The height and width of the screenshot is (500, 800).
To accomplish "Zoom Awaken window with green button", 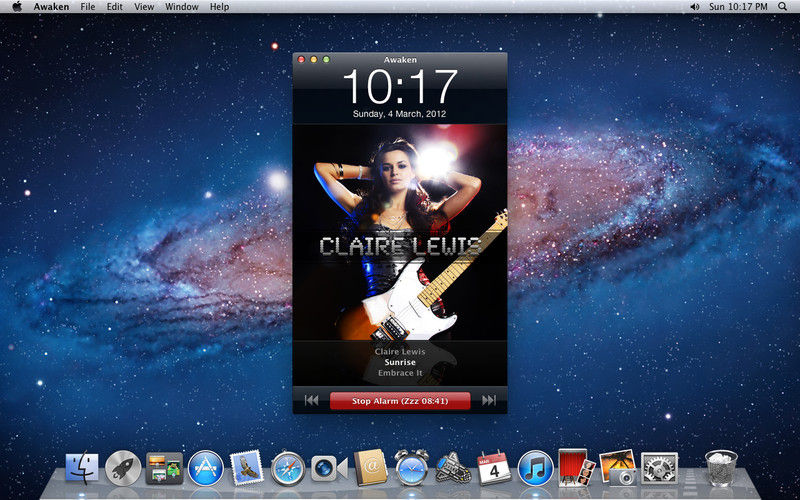I will coord(326,60).
